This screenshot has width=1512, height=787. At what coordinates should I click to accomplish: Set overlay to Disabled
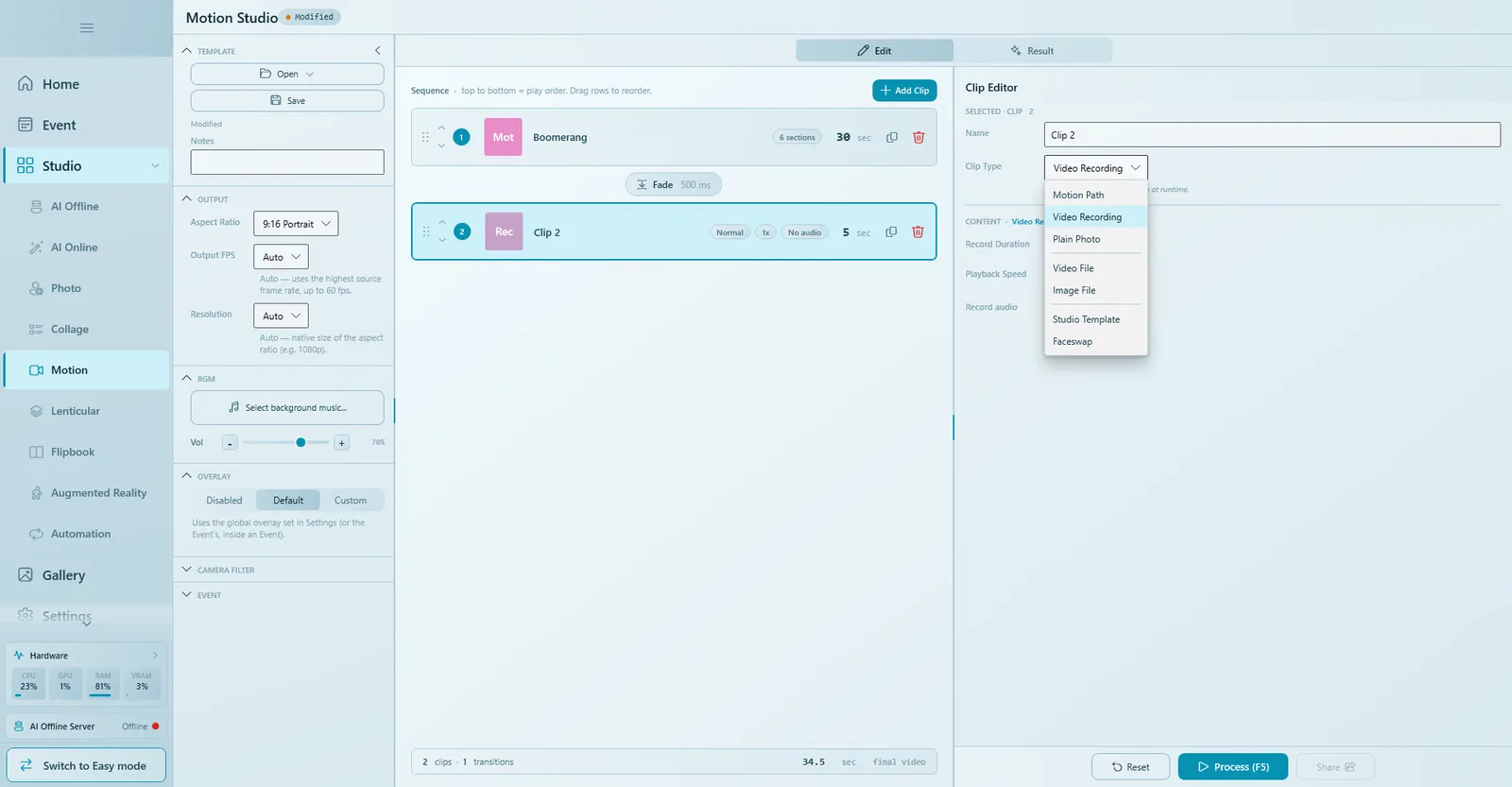coord(224,501)
